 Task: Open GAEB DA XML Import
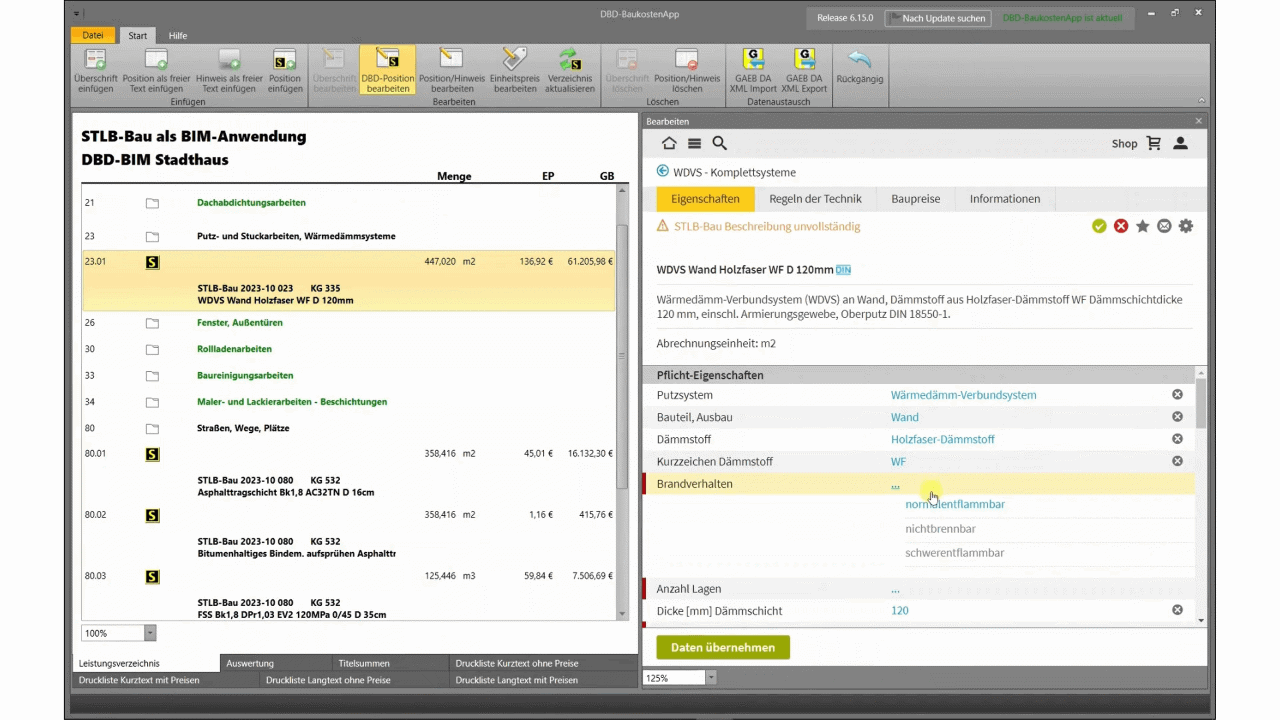753,70
